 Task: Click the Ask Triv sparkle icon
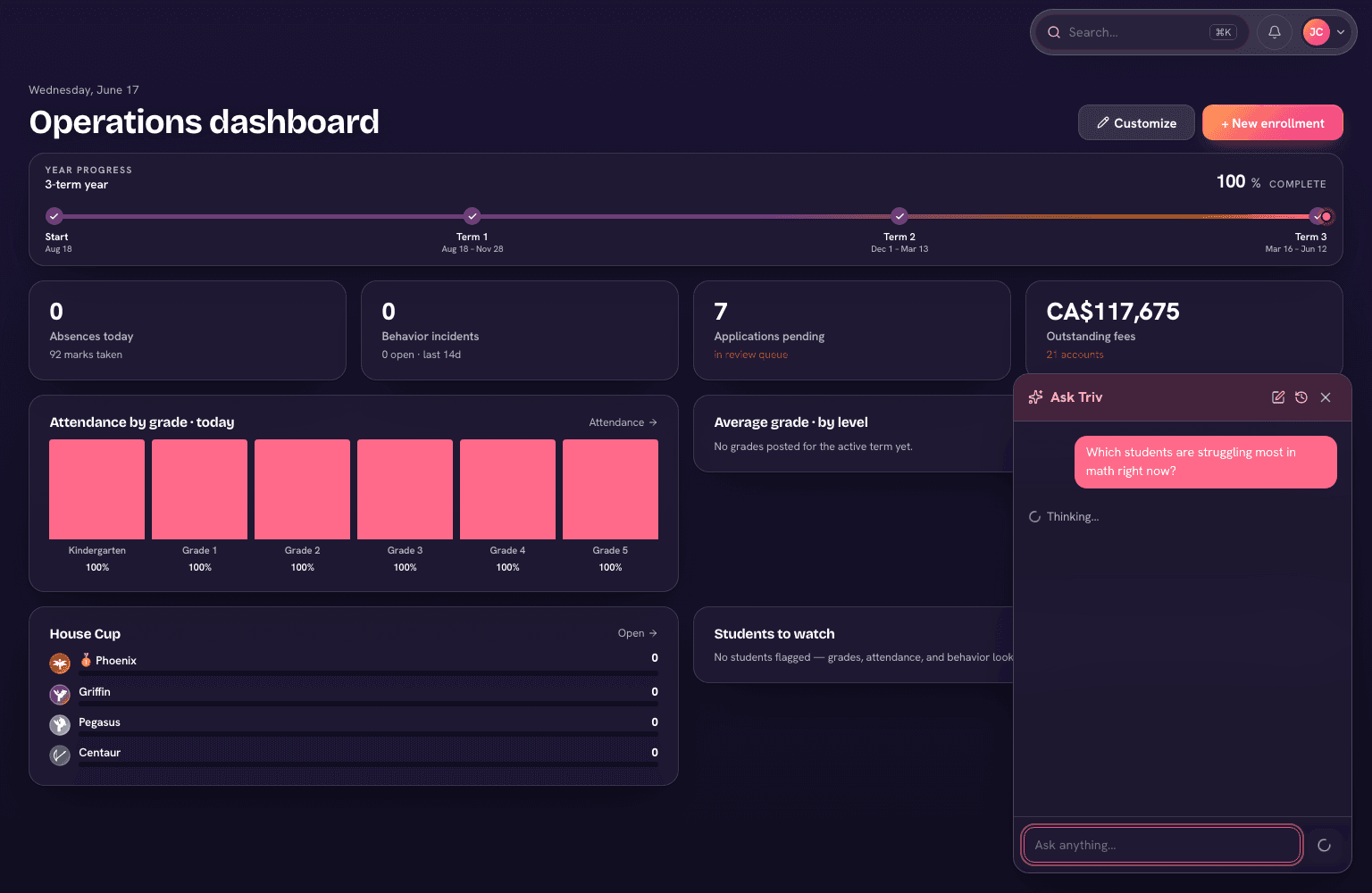(1035, 397)
